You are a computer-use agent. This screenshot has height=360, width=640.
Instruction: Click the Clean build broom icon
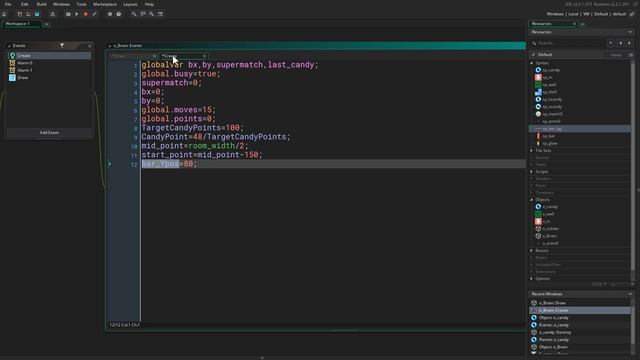click(95, 14)
